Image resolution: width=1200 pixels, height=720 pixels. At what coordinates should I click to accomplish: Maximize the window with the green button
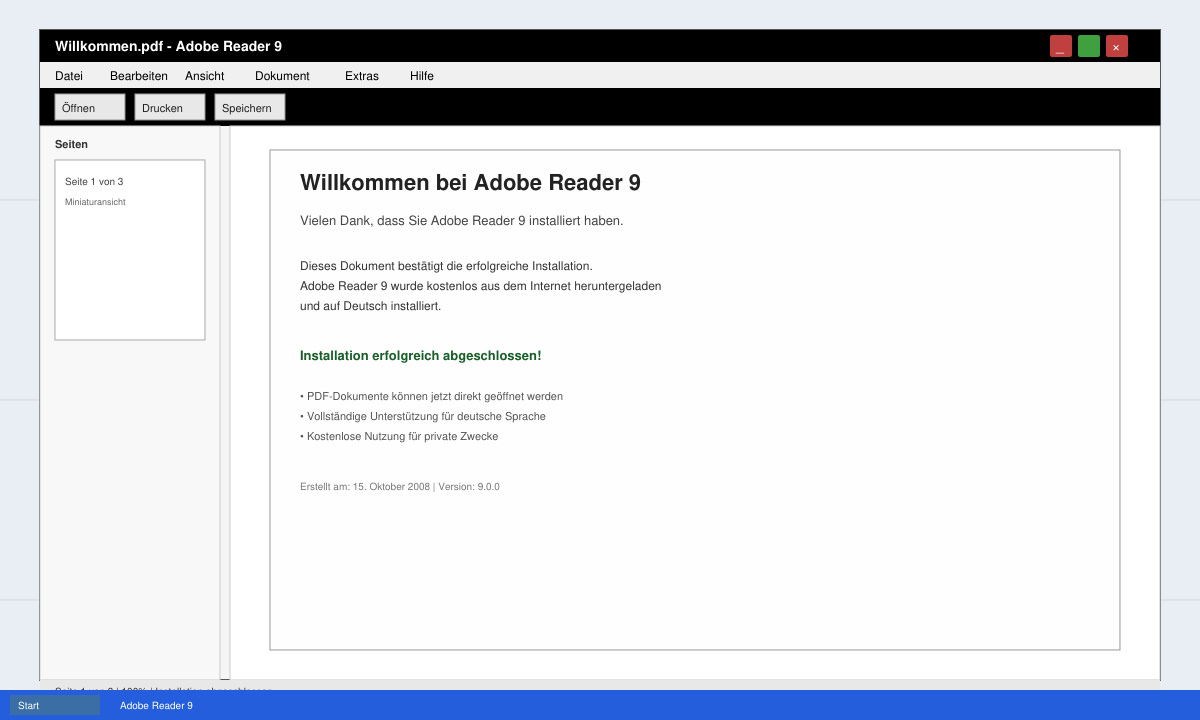pyautogui.click(x=1089, y=46)
